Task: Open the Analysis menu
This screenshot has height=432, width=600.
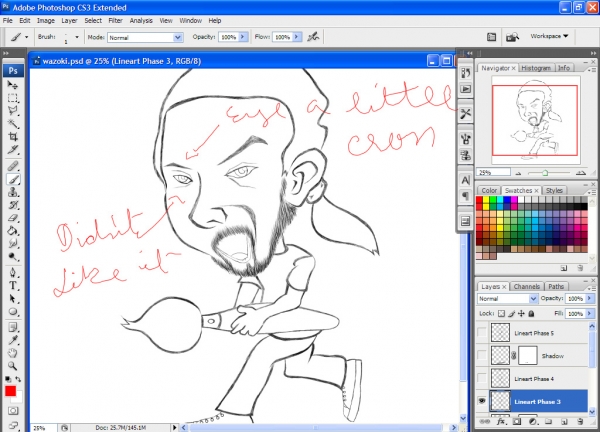Action: coord(141,21)
